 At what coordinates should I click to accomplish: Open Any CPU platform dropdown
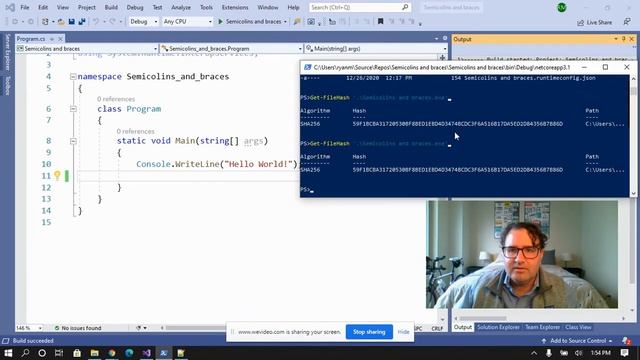pos(187,22)
